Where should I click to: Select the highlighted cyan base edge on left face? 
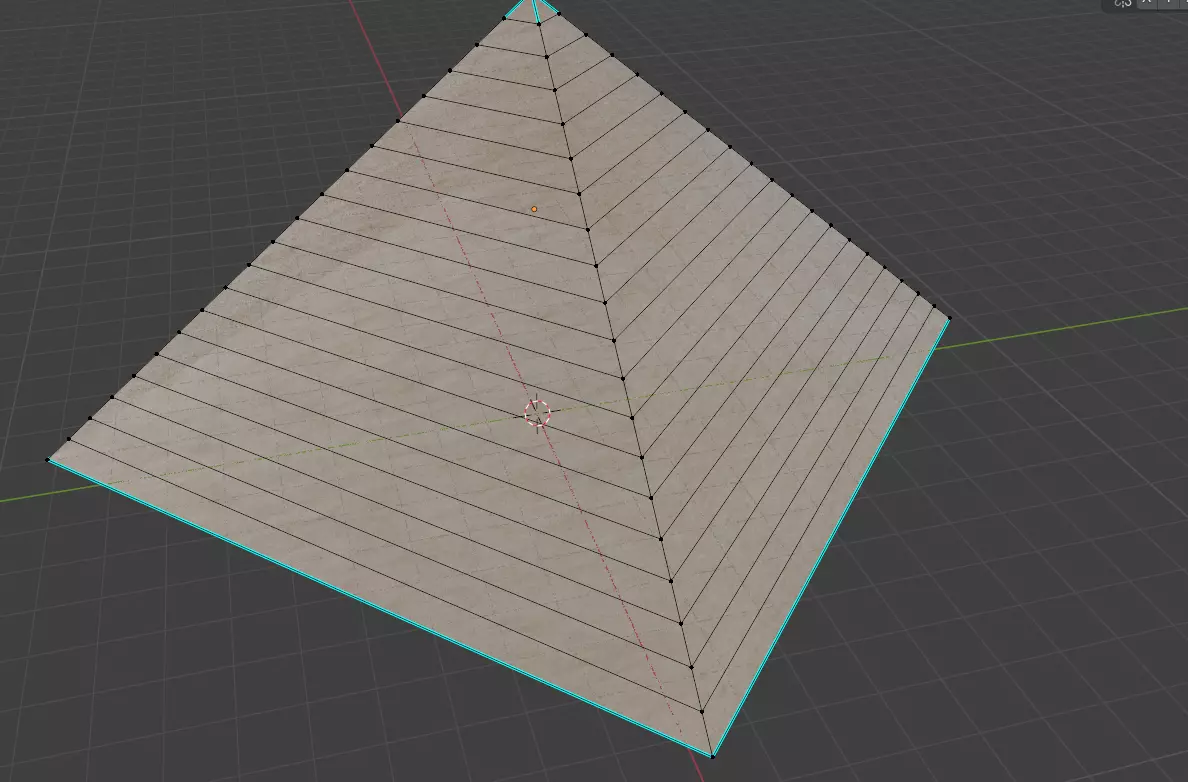click(x=380, y=608)
